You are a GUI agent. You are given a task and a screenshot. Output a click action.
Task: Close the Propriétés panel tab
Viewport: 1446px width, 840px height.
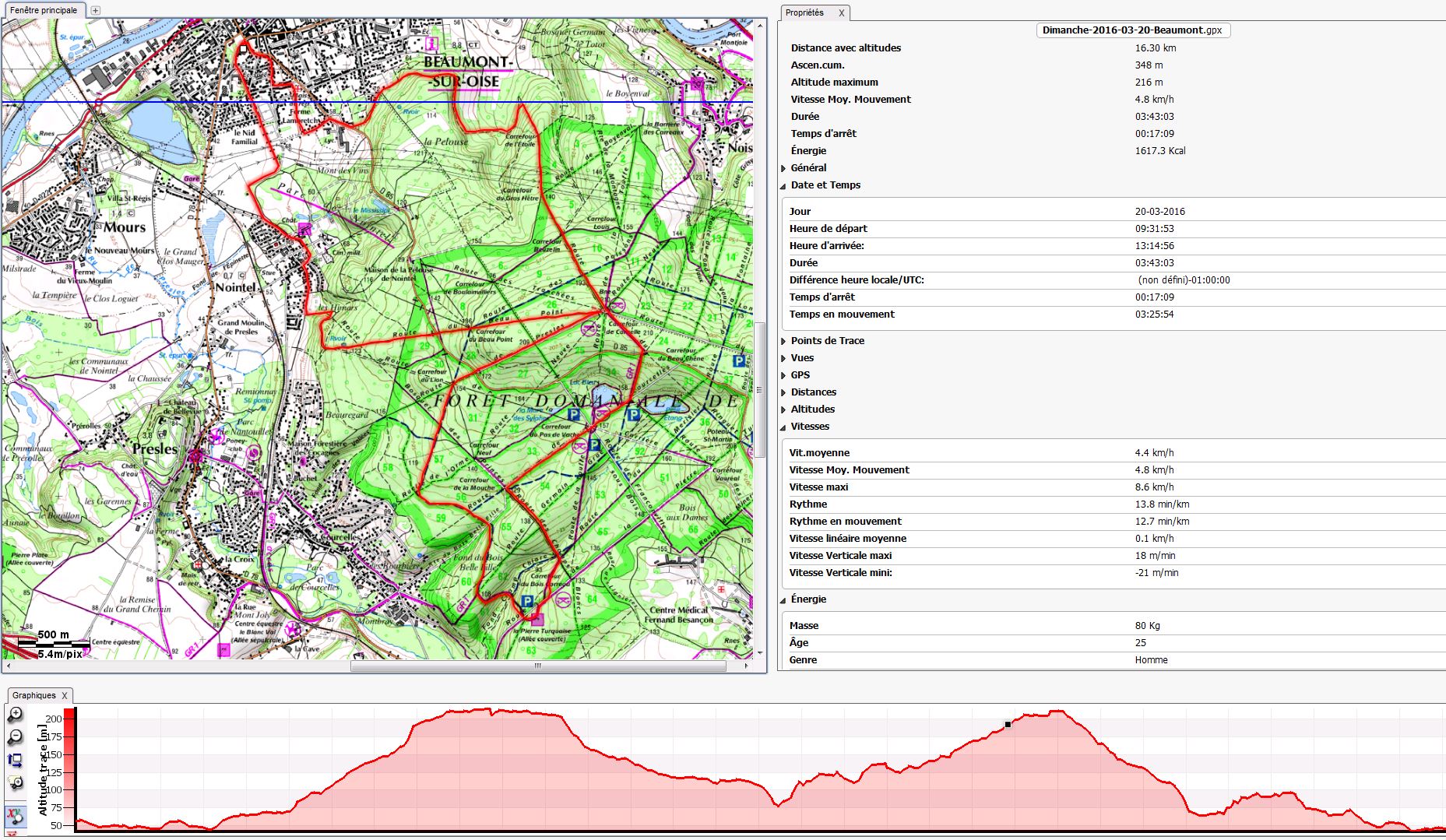click(841, 13)
